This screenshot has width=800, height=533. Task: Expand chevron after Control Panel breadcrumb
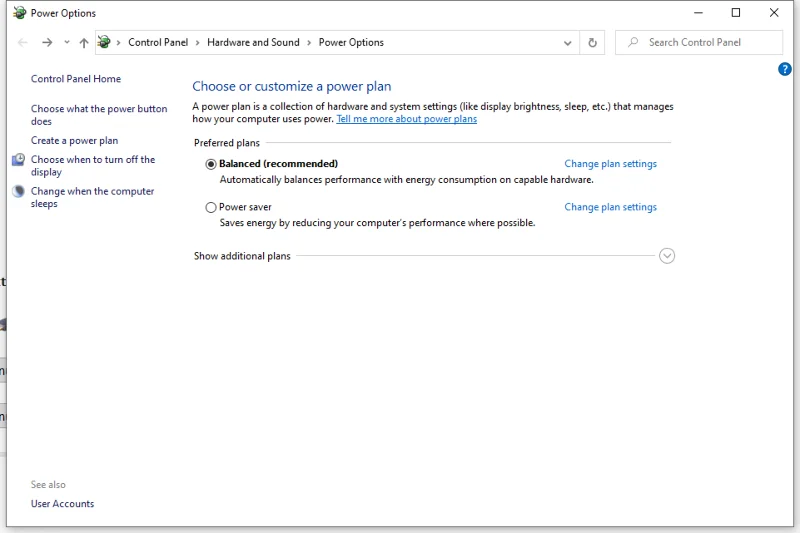pyautogui.click(x=197, y=43)
